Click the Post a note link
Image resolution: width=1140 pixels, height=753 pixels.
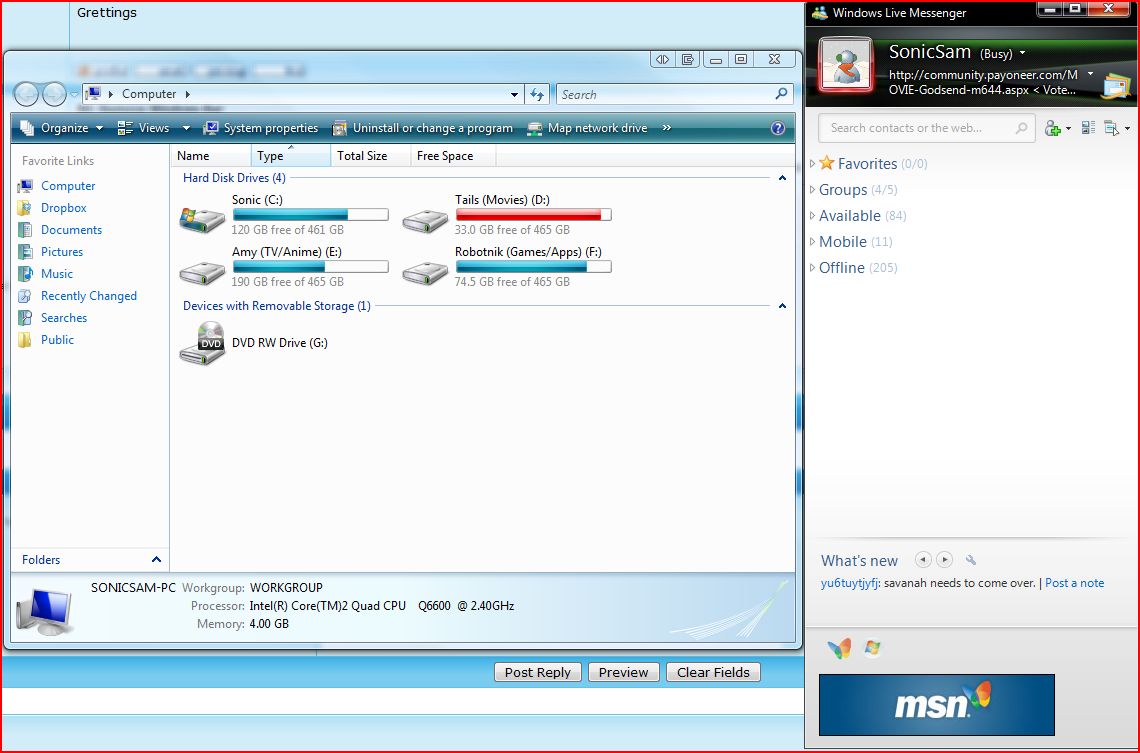[1074, 583]
